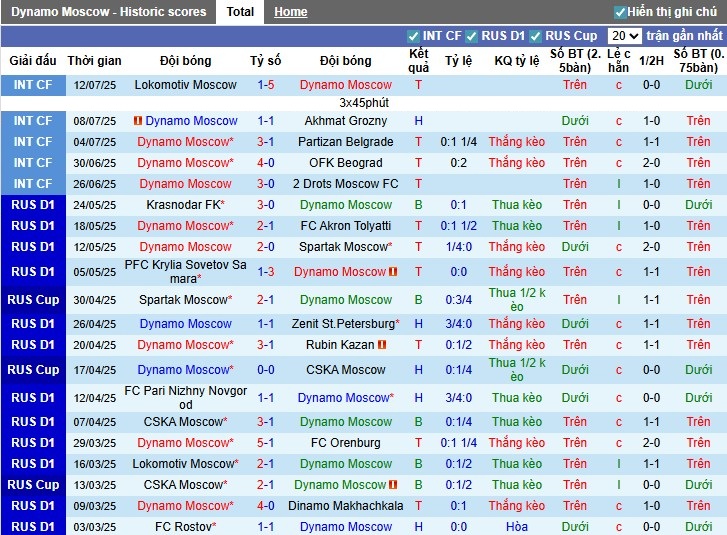Image resolution: width=727 pixels, height=535 pixels.
Task: Click red card icon next to Rubin Kazan
Action: tap(383, 345)
